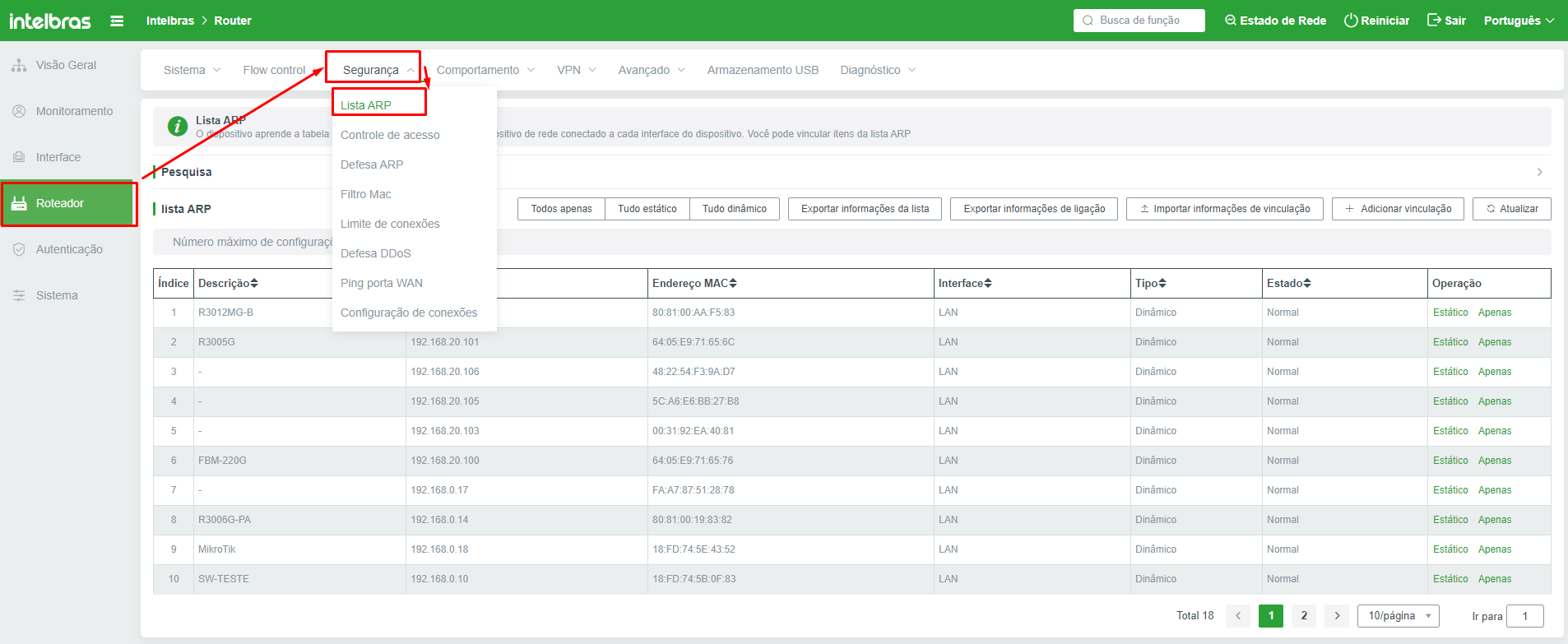This screenshot has height=644, width=1568.
Task: Click the Sair logout icon
Action: point(1434,21)
